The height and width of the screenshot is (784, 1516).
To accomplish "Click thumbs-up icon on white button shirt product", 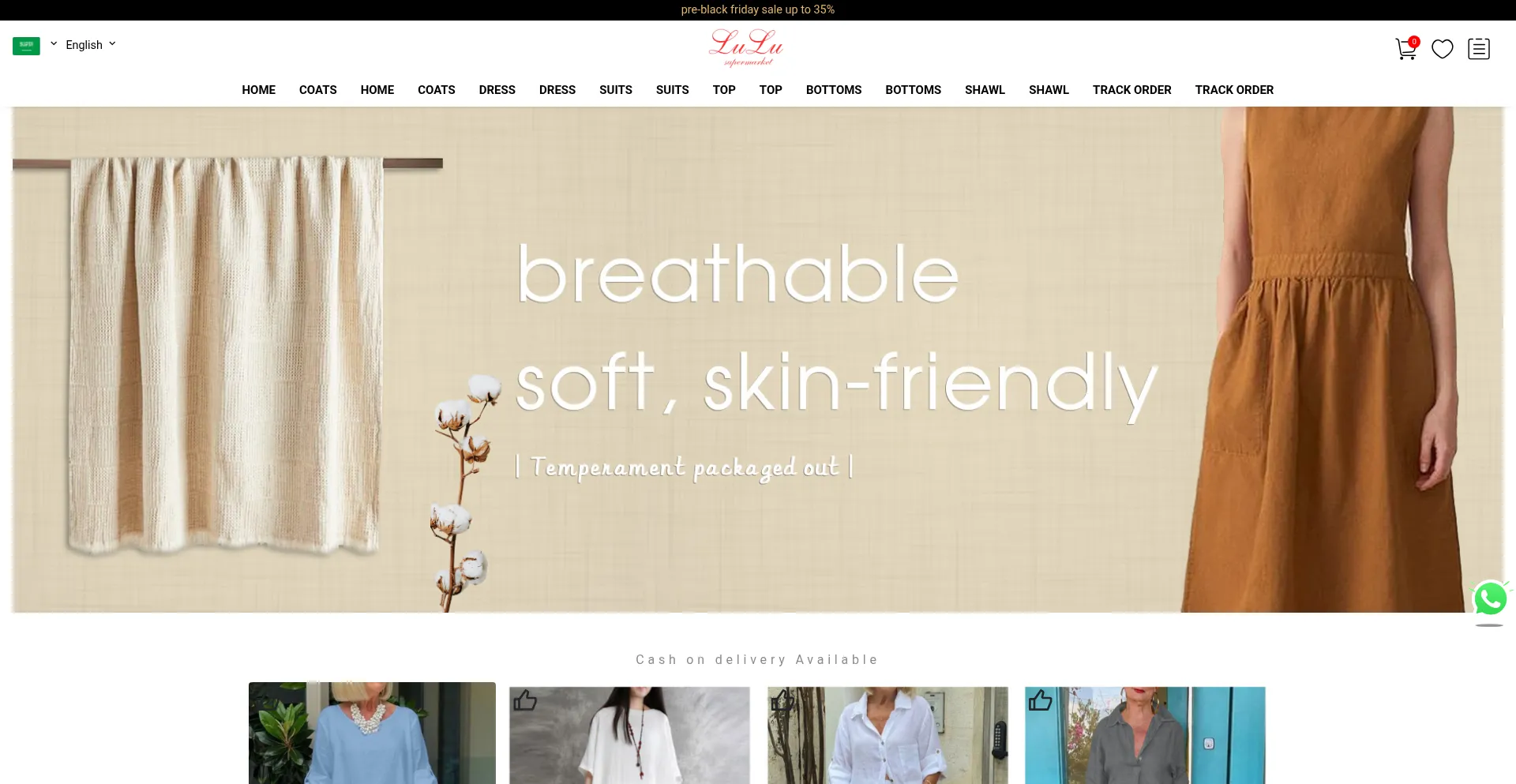I will point(782,700).
